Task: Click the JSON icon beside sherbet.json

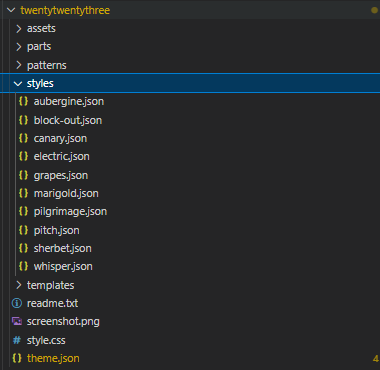Action: [x=23, y=248]
